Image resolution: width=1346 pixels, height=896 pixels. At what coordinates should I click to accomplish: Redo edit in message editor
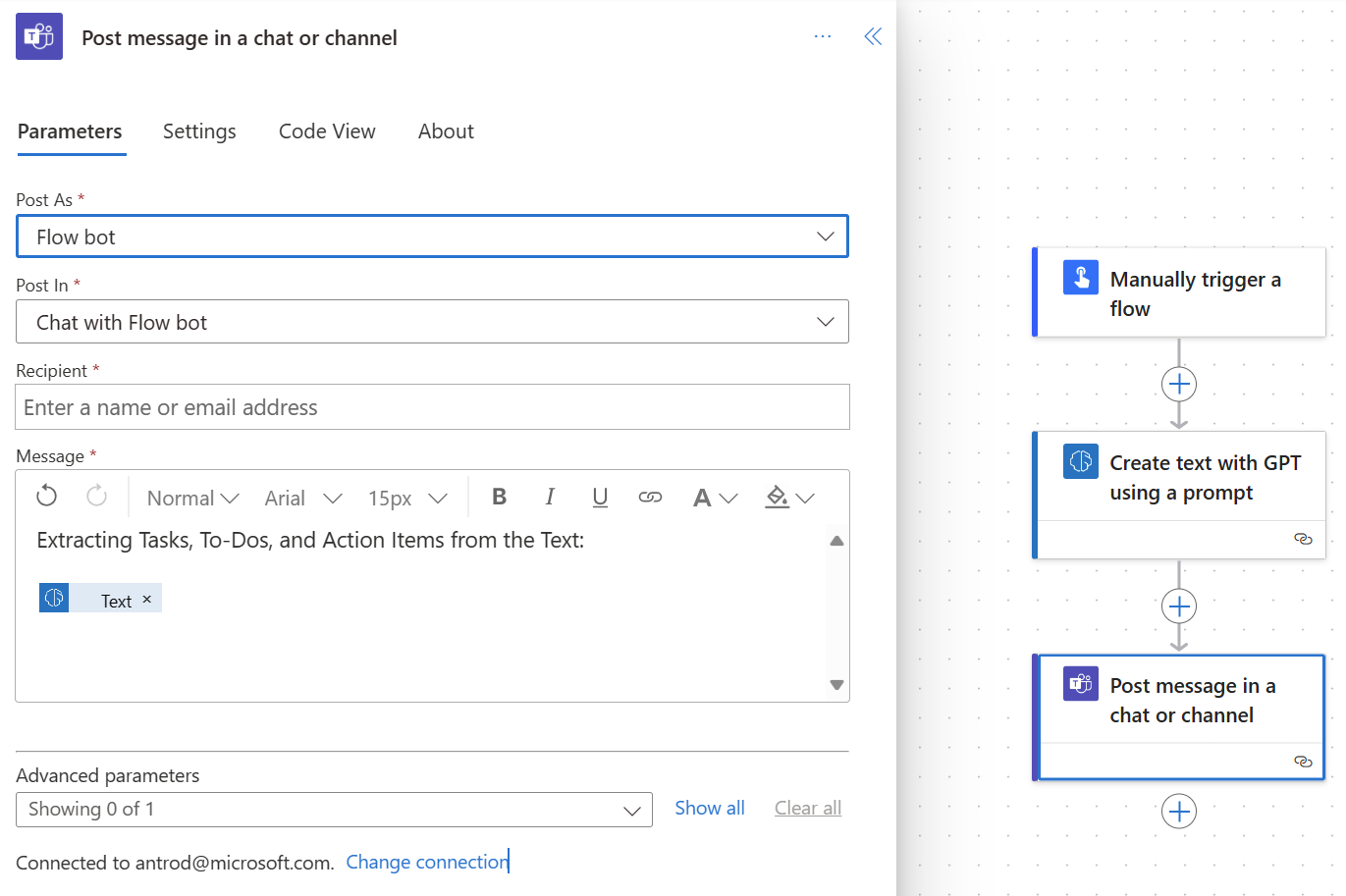pos(96,497)
